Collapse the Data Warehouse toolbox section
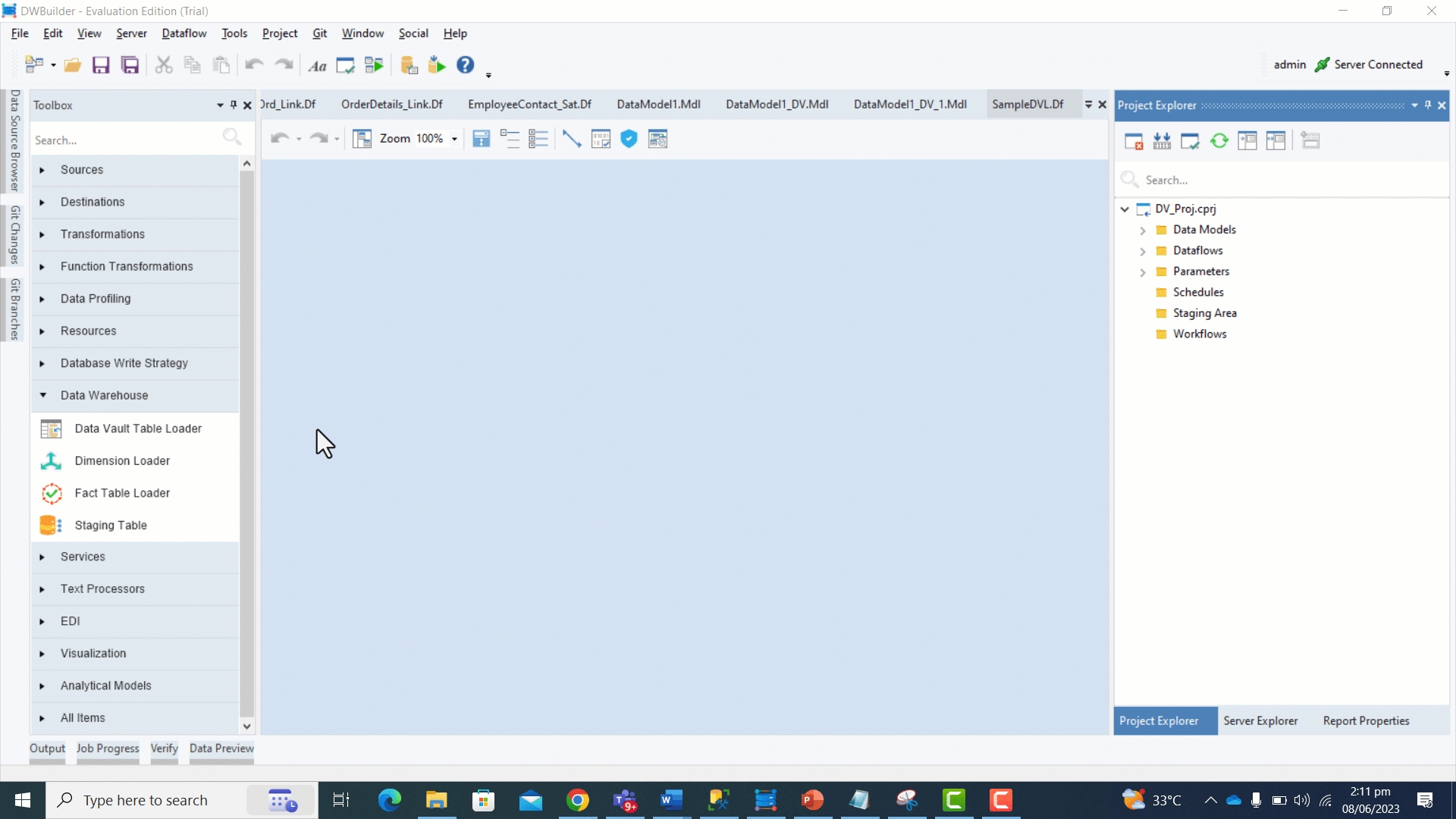1456x819 pixels. click(43, 395)
